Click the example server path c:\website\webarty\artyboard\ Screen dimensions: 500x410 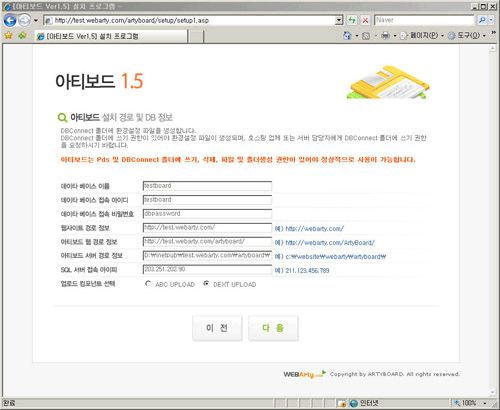pyautogui.click(x=336, y=257)
